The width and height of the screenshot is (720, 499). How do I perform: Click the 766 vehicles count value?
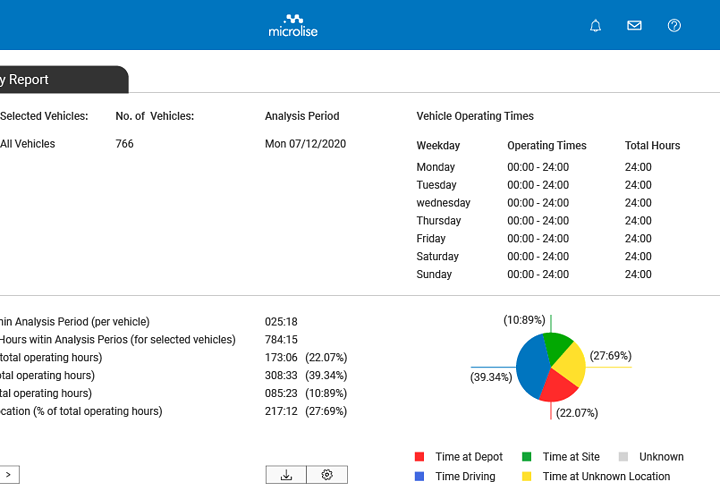pos(124,144)
